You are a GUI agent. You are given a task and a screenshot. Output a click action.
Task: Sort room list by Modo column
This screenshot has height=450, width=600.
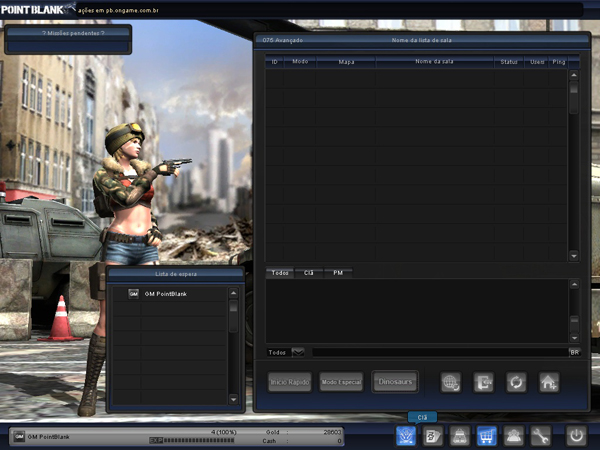point(300,62)
